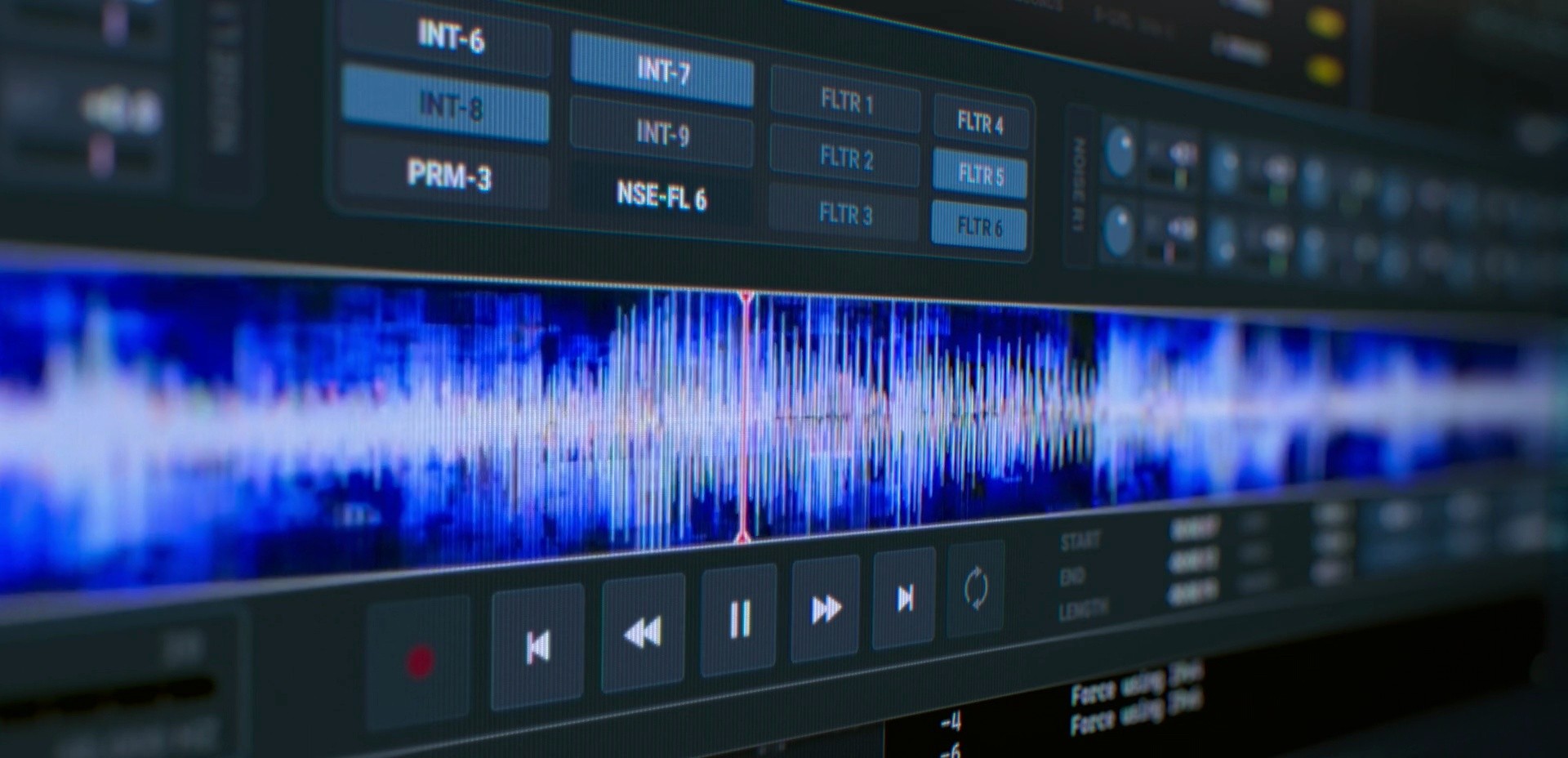
Task: Toggle the highlighted INT-7 button
Action: (662, 70)
